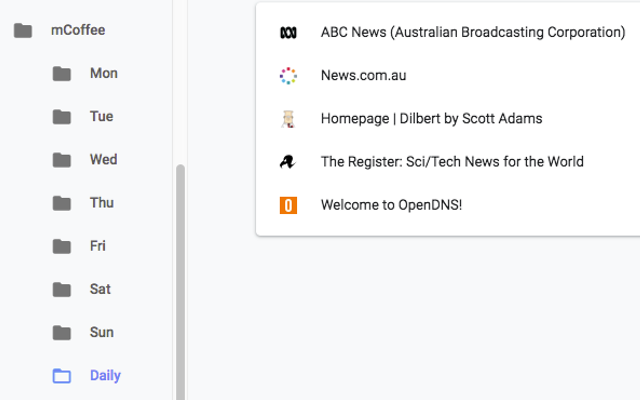The width and height of the screenshot is (640, 400).
Task: Select the Wed folder in sidebar
Action: pyautogui.click(x=103, y=159)
